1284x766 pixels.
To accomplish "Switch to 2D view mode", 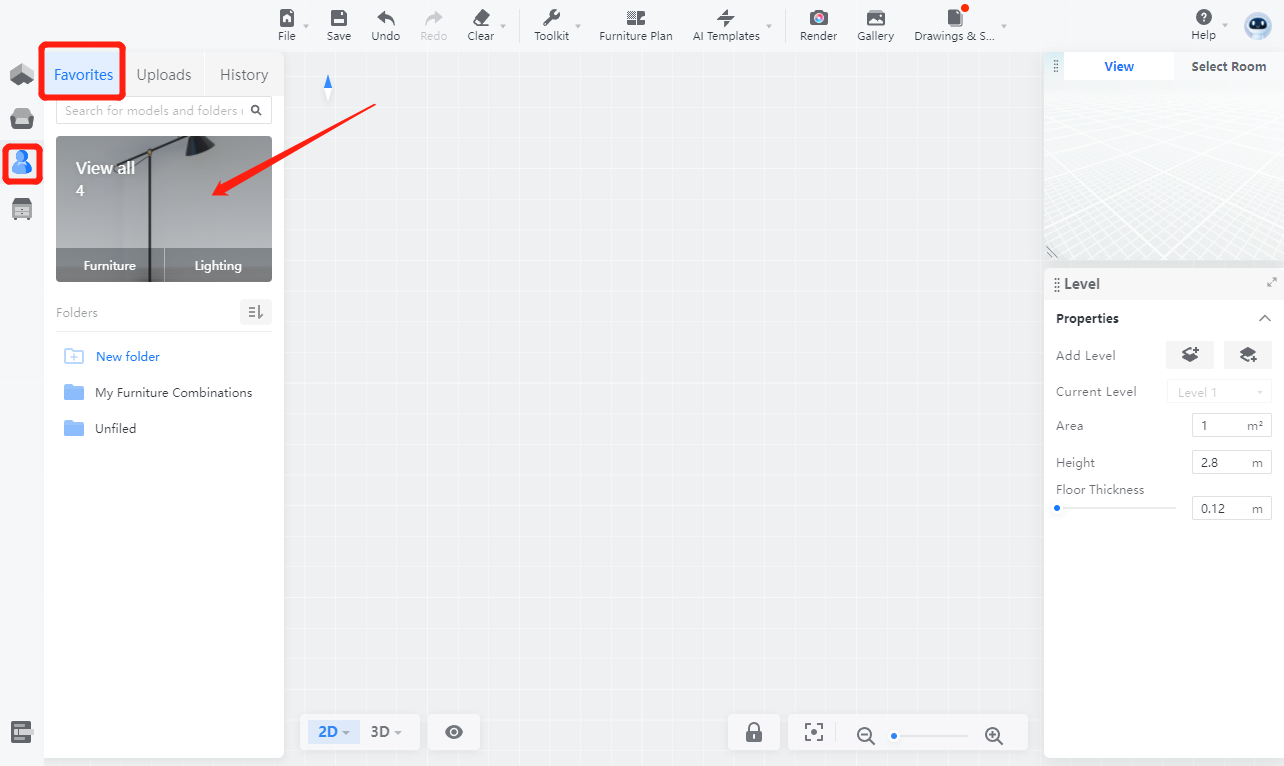I will tap(328, 732).
